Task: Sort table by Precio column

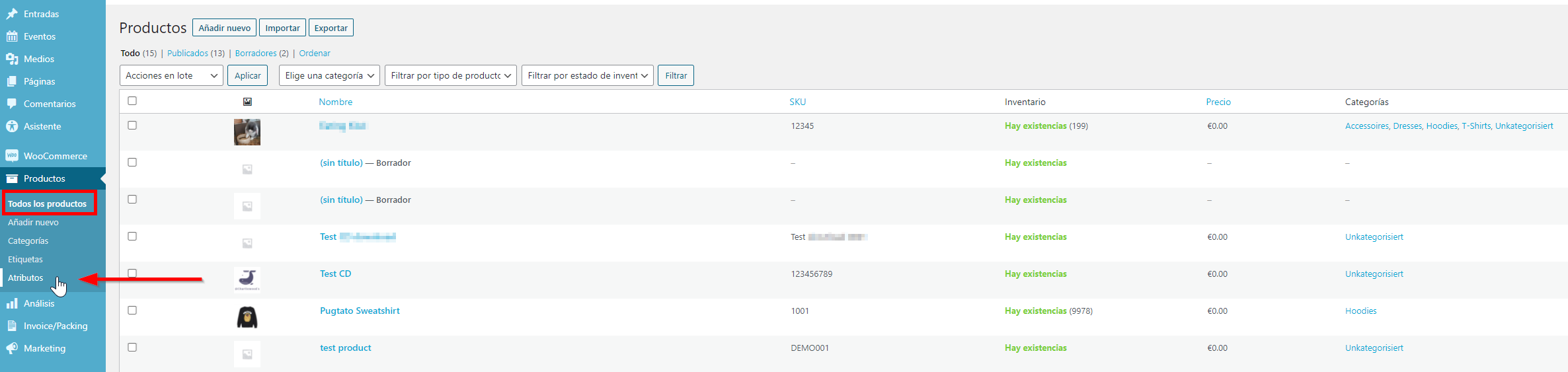Action: (x=1218, y=102)
